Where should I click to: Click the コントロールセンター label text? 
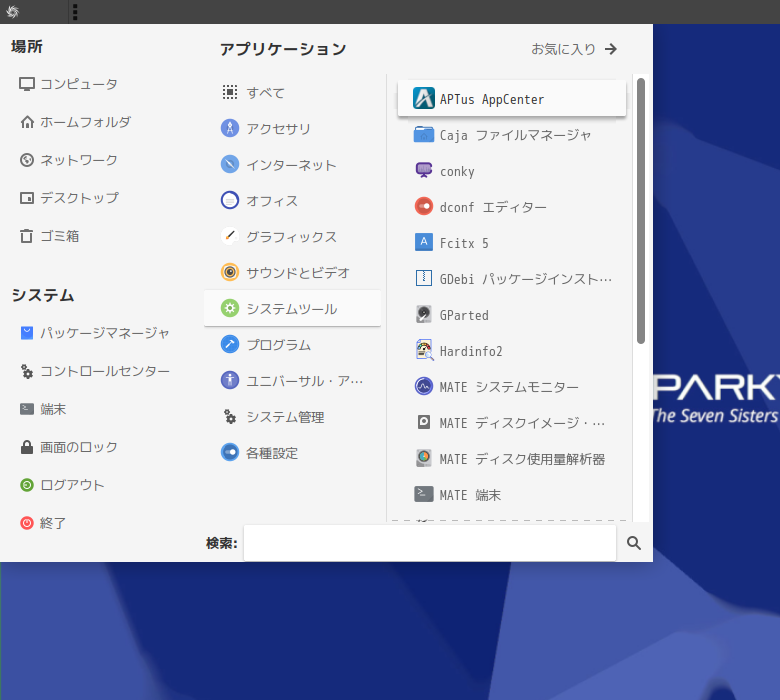(x=105, y=371)
